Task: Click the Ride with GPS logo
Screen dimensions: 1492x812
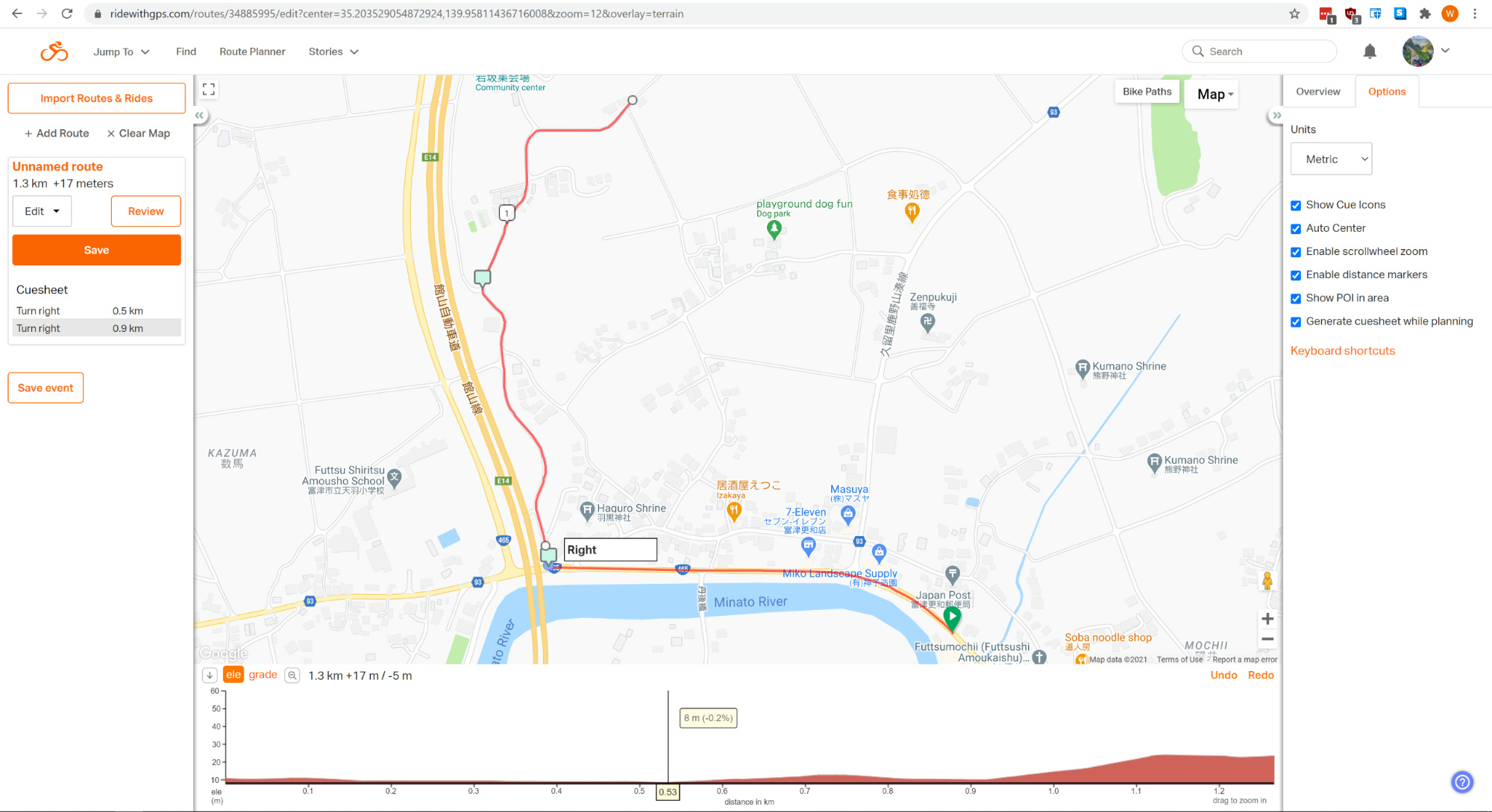Action: 54,51
